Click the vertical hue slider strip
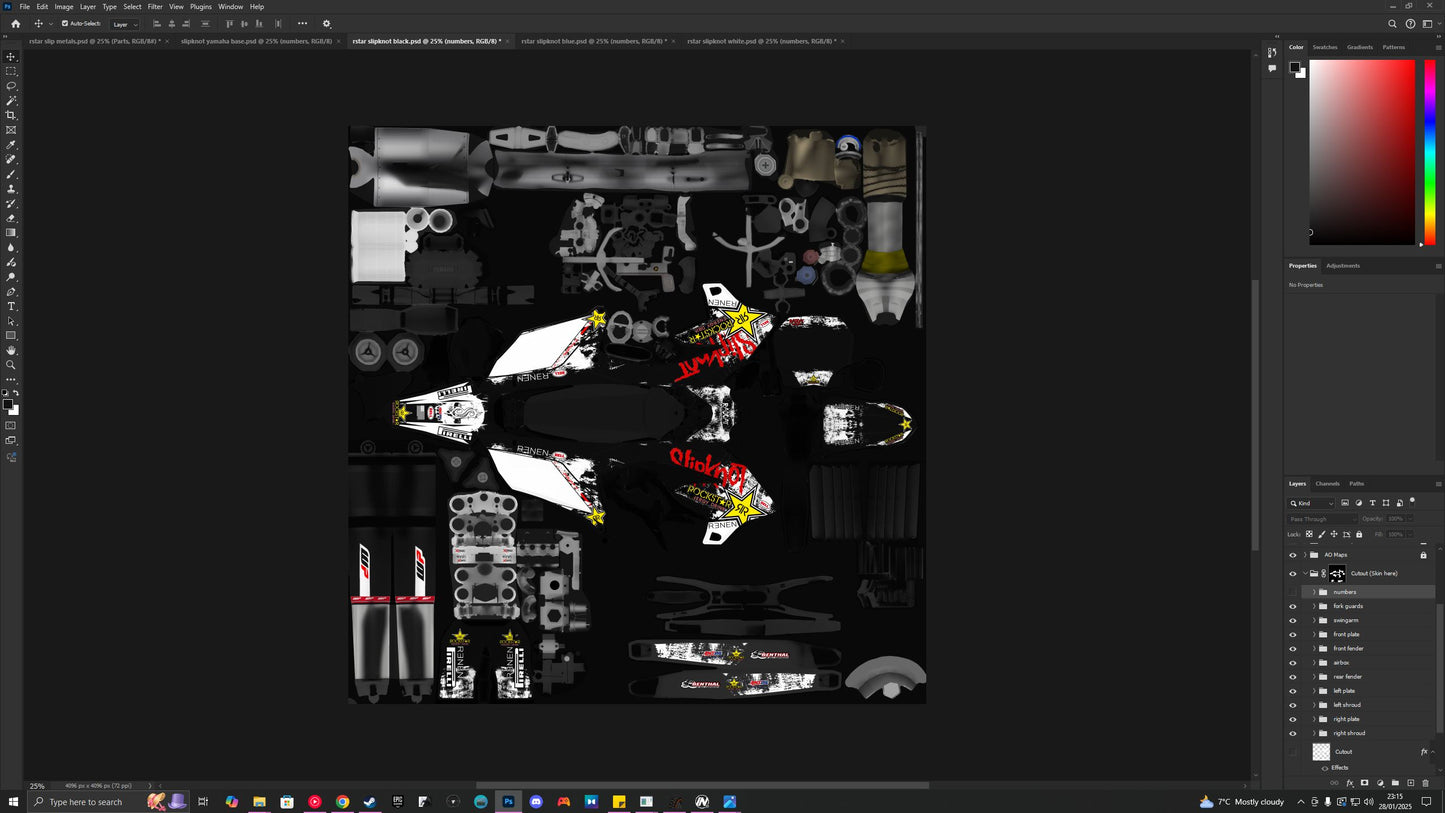 [x=1430, y=152]
